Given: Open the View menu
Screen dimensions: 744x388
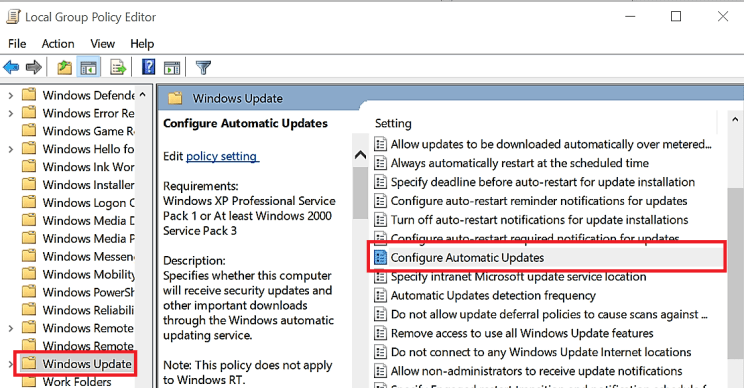Looking at the screenshot, I should pyautogui.click(x=102, y=44).
